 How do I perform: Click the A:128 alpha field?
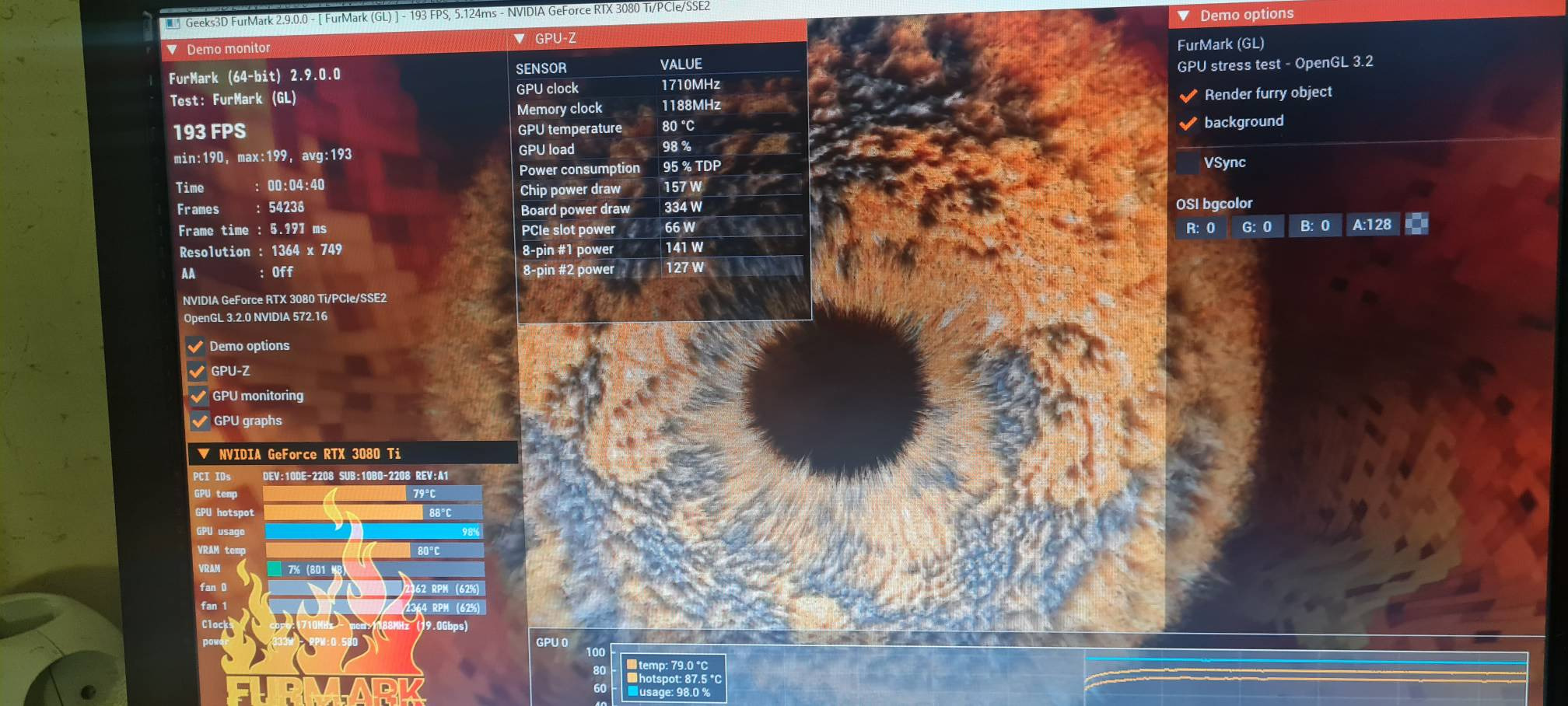tap(1372, 225)
